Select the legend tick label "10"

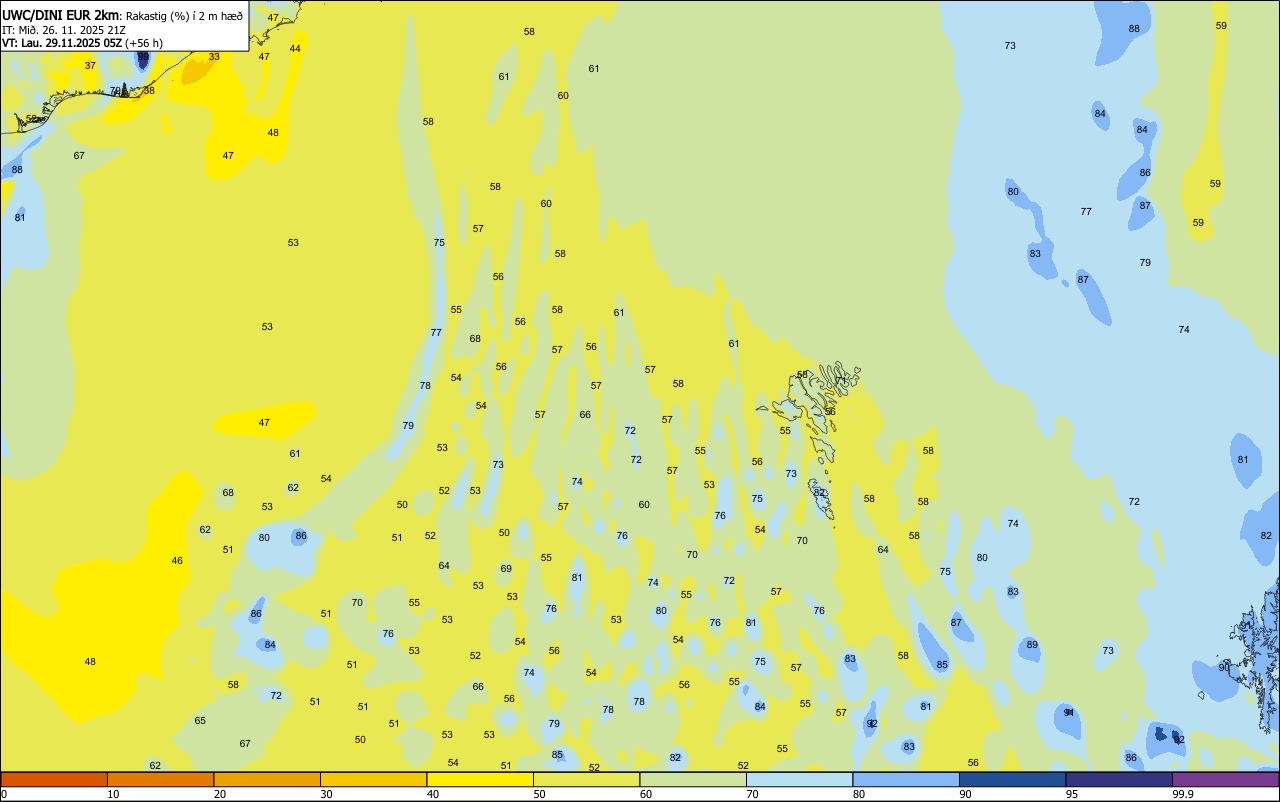pos(113,794)
